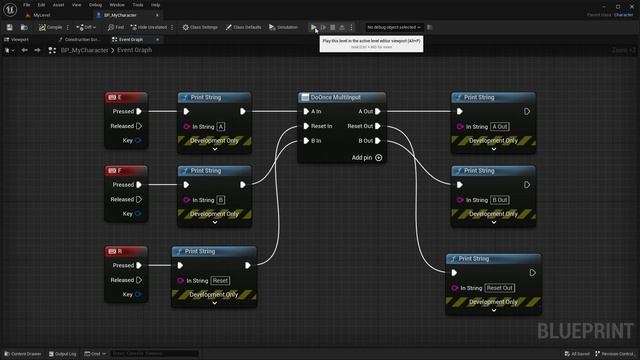640x360 pixels.
Task: Toggle Hide Unrelated nodes
Action: (149, 27)
